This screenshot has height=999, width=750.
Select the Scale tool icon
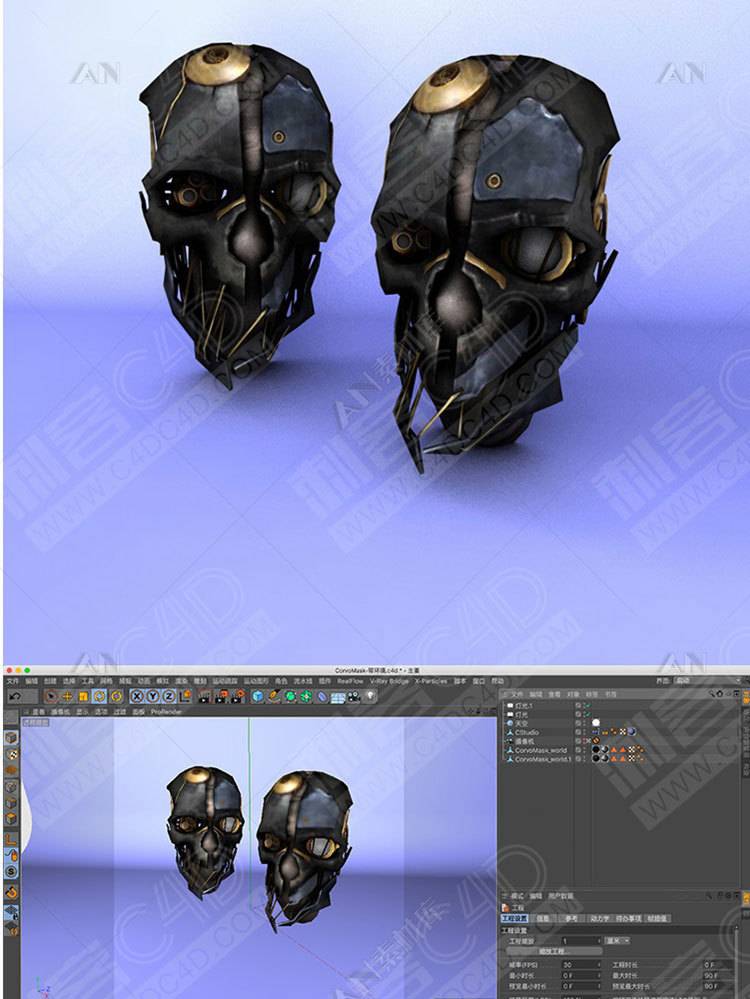(83, 696)
